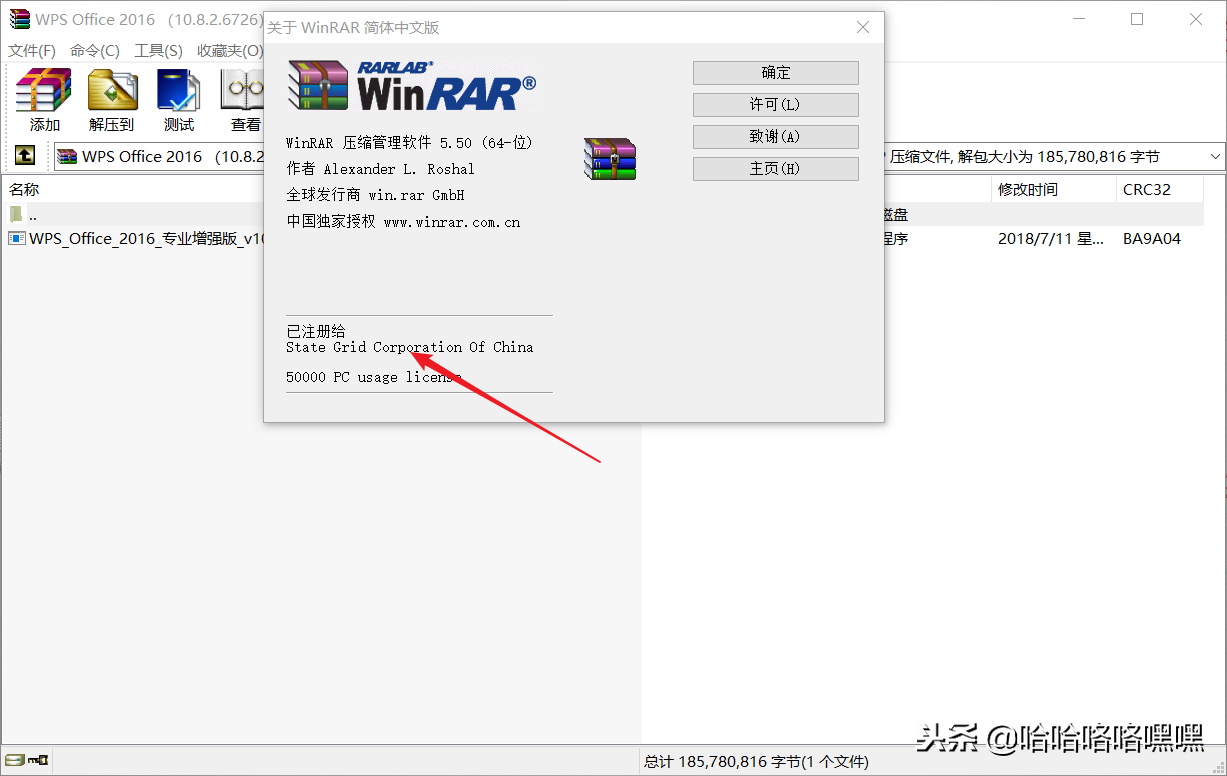Sort by Modified time (修改时间) column
This screenshot has width=1227, height=776.
click(1054, 189)
